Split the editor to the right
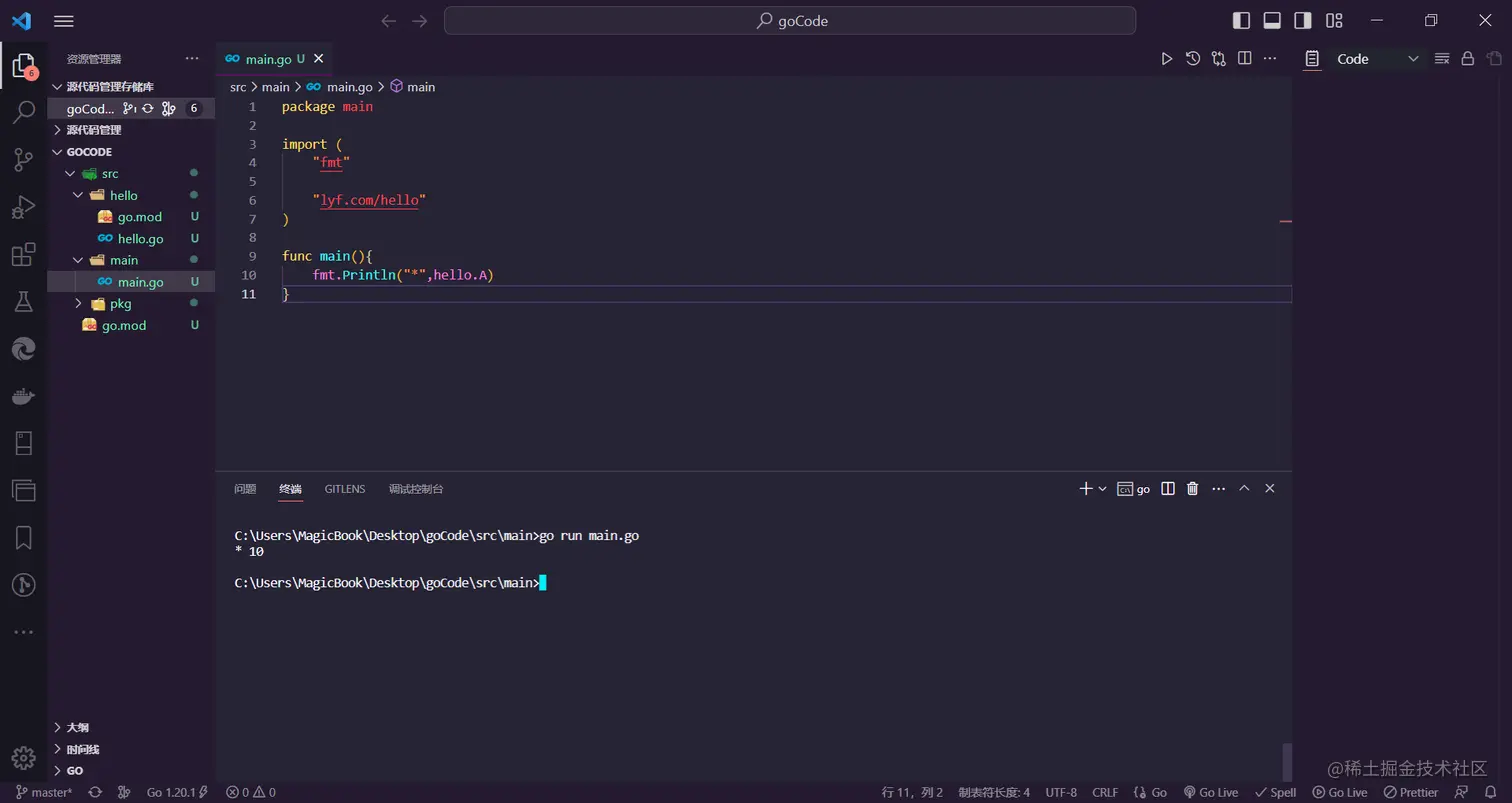This screenshot has height=803, width=1512. click(1245, 59)
